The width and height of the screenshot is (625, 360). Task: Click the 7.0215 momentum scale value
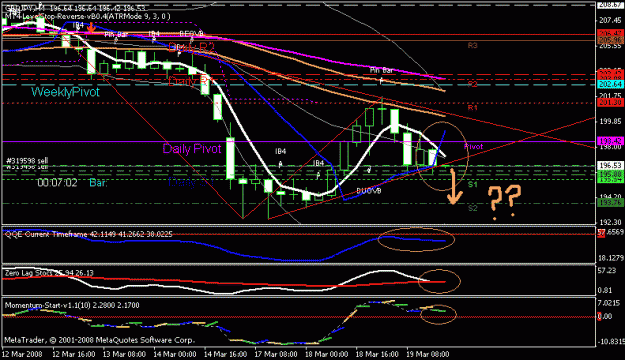tap(609, 303)
